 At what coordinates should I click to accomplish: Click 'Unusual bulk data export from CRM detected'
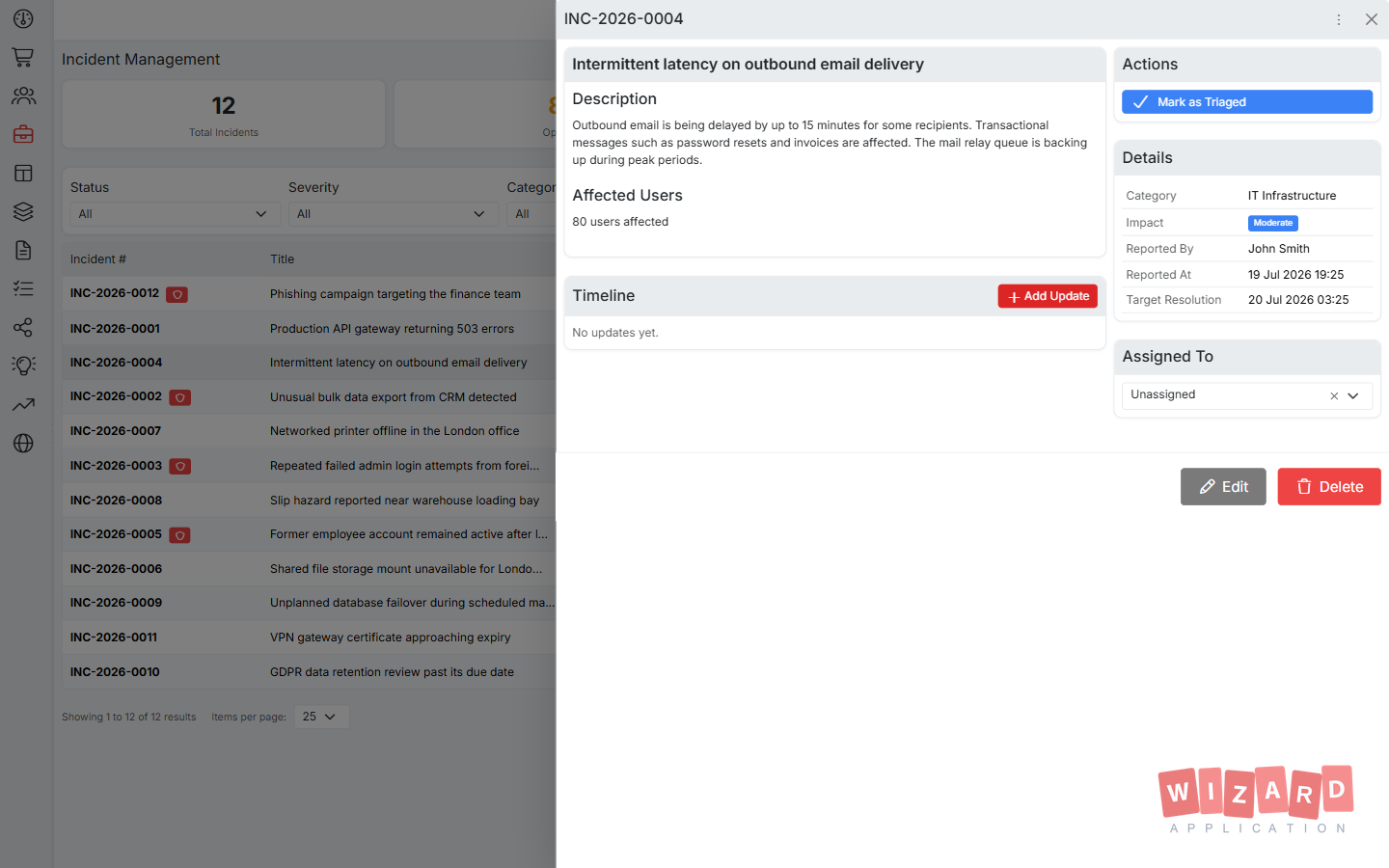tap(394, 397)
